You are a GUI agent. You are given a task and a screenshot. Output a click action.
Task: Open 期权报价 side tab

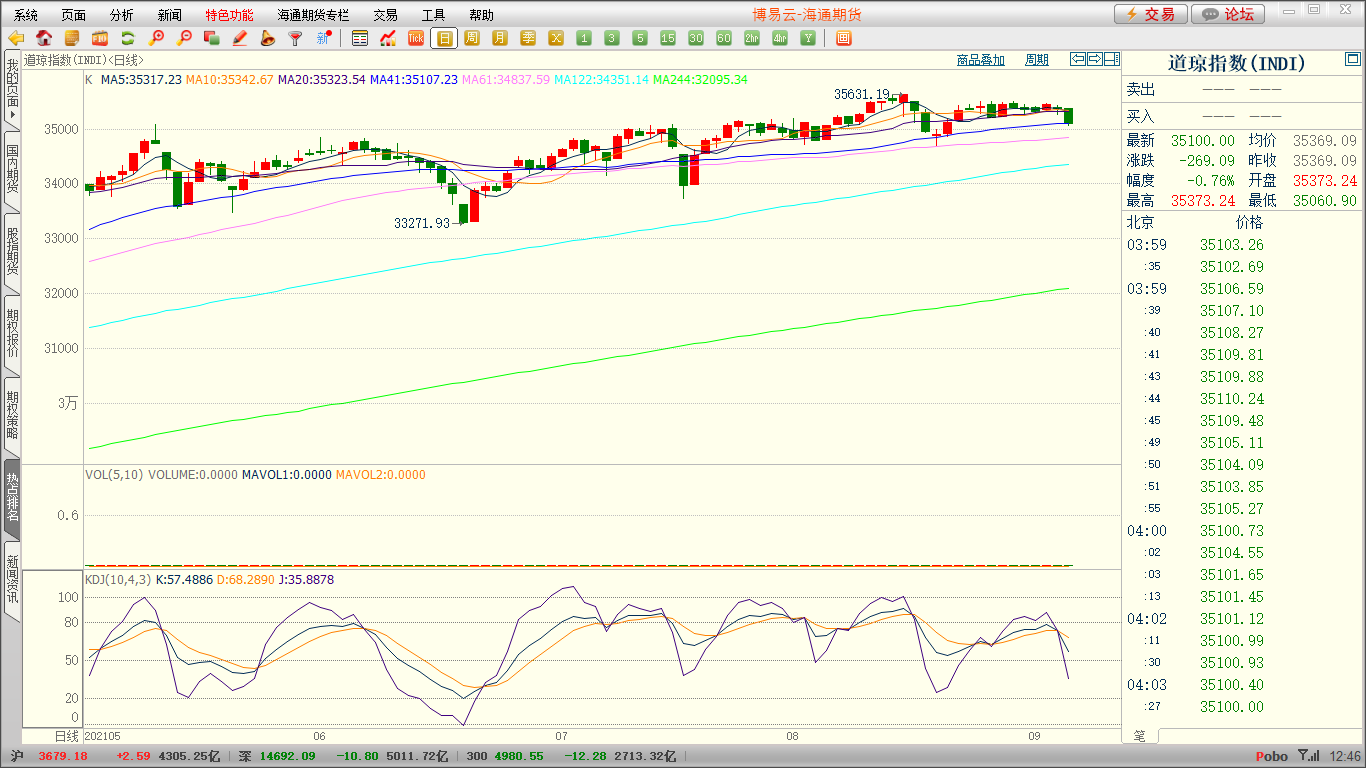[12, 334]
